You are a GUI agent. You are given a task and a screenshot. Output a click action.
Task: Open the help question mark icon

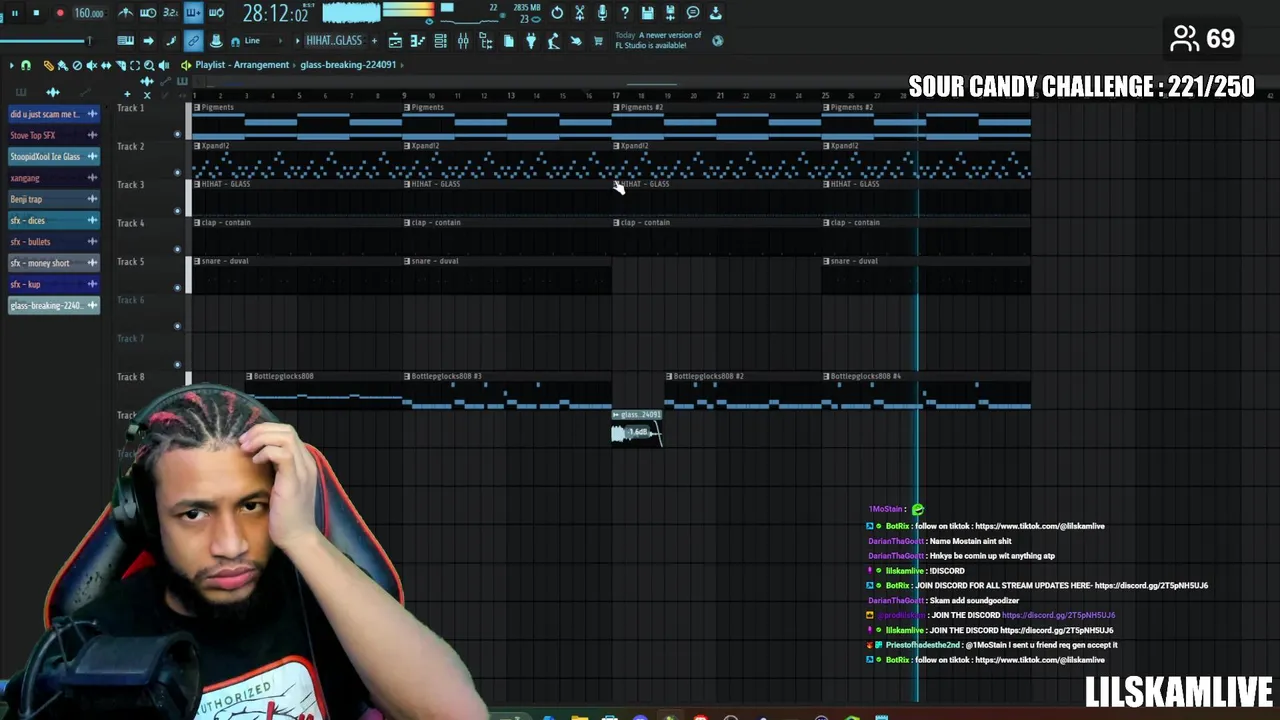point(625,13)
